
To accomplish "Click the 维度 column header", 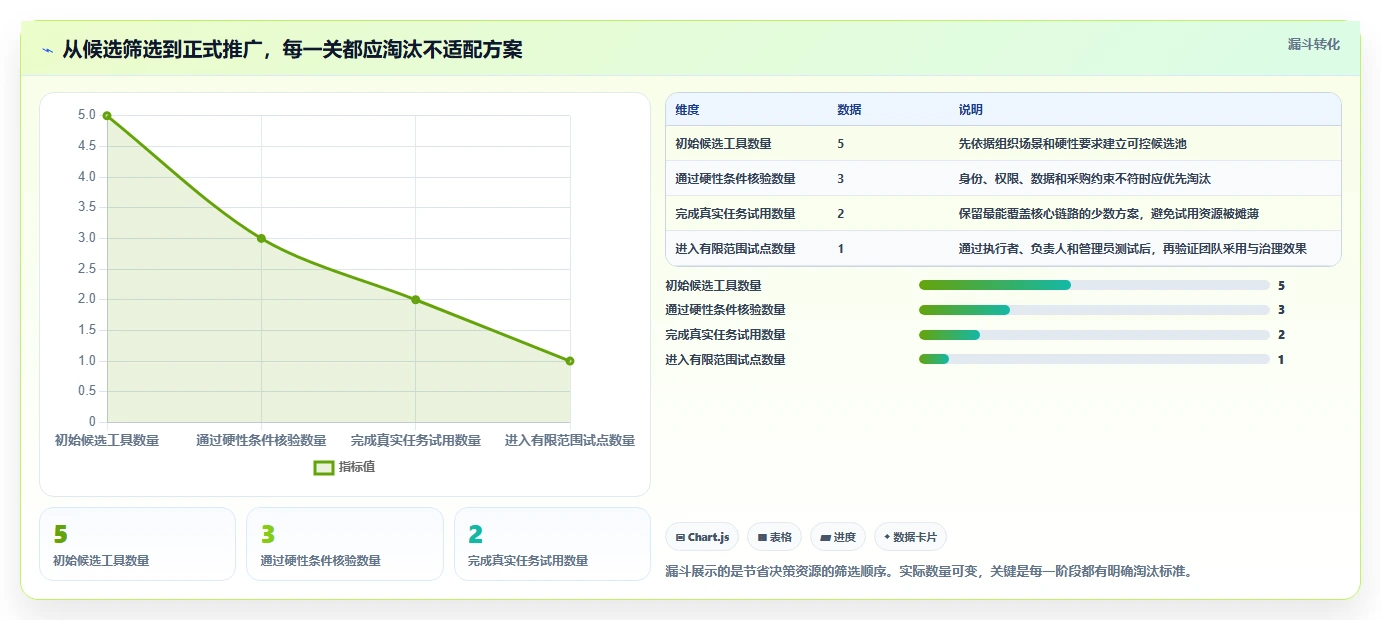I will [687, 110].
